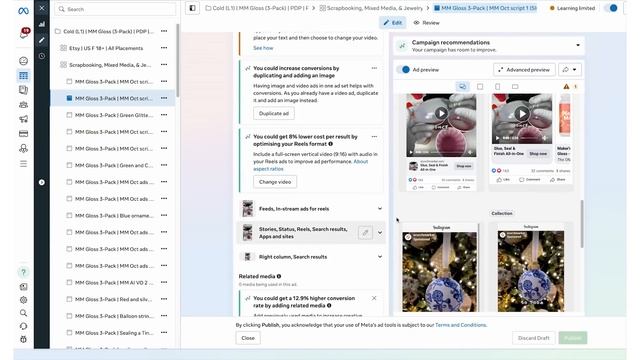Switch to the Edit tab
640x360 pixels.
click(393, 23)
